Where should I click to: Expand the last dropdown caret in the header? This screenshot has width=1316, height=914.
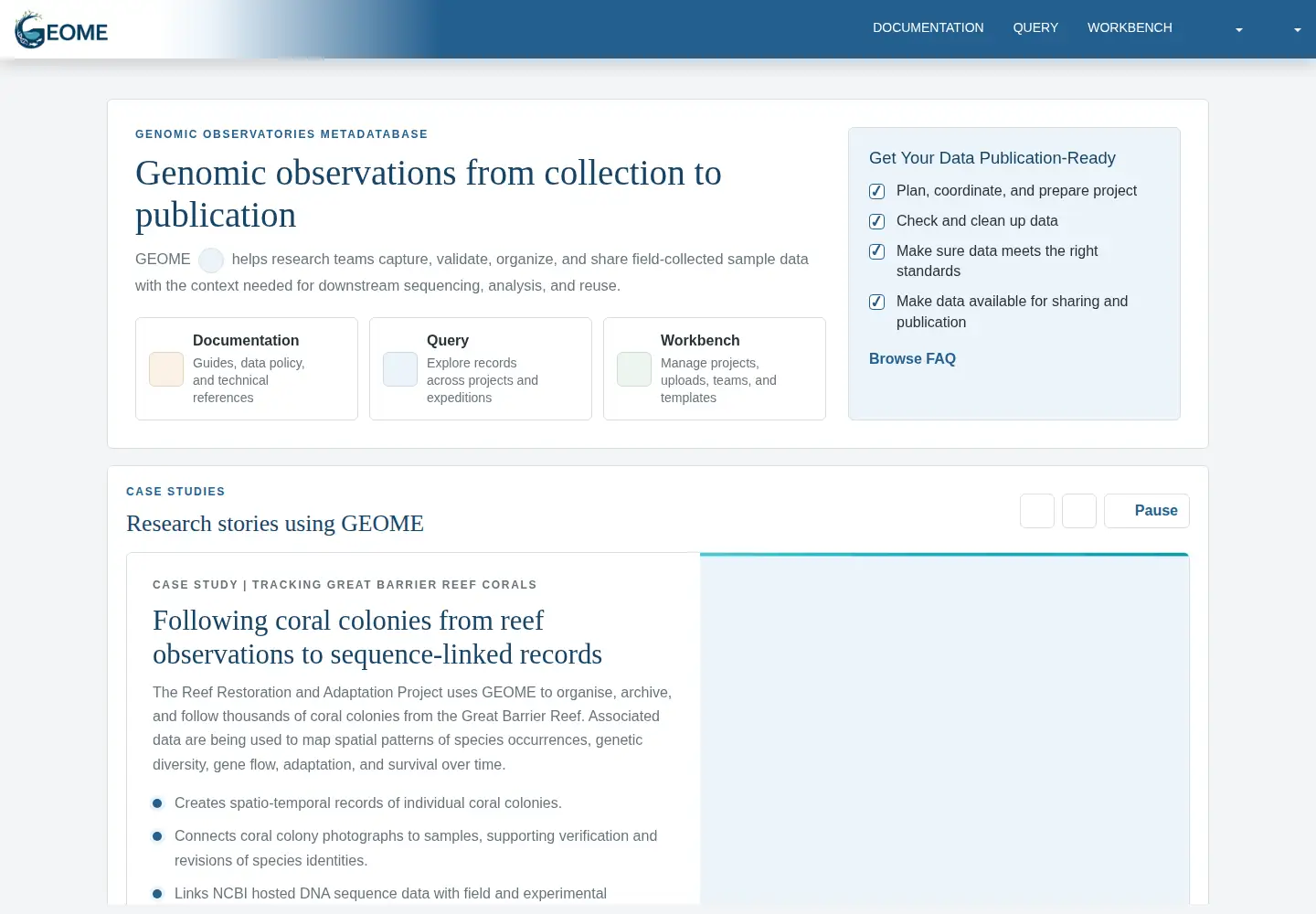coord(1298,30)
